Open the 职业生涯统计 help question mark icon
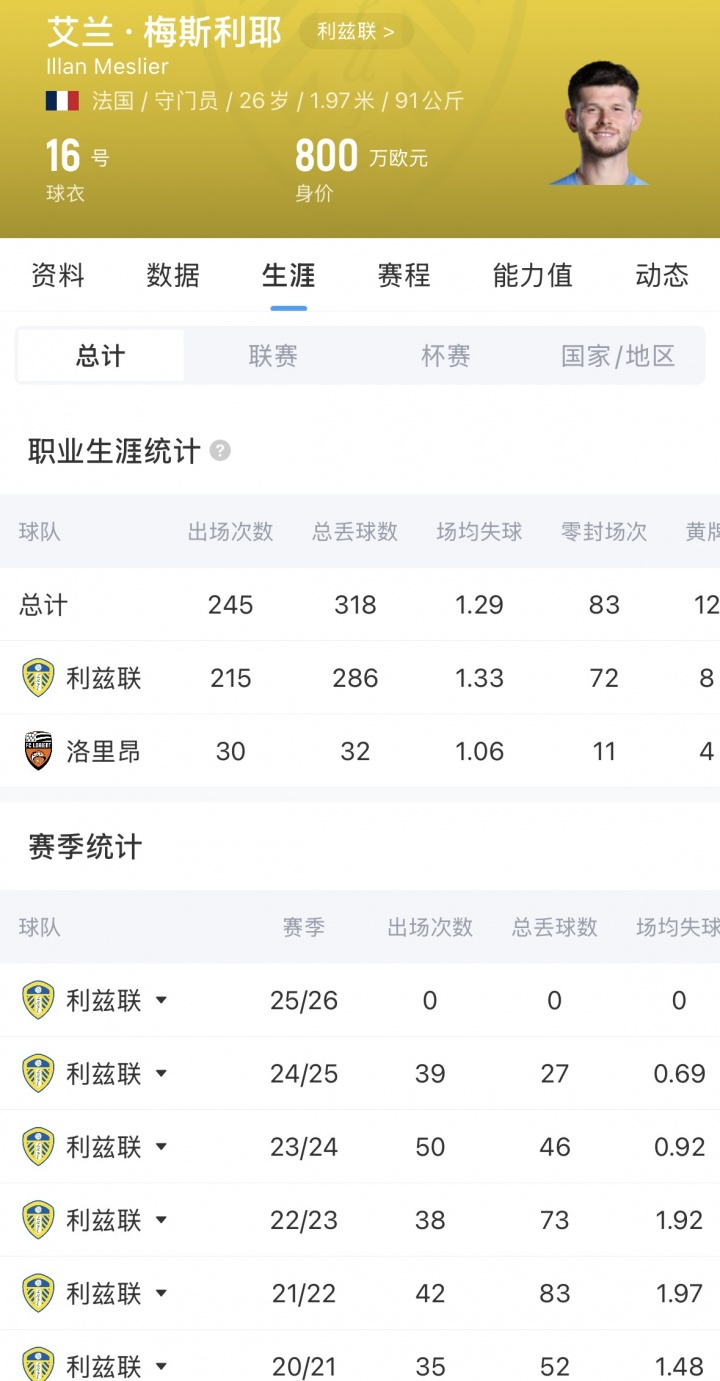The height and width of the screenshot is (1381, 720). 220,451
